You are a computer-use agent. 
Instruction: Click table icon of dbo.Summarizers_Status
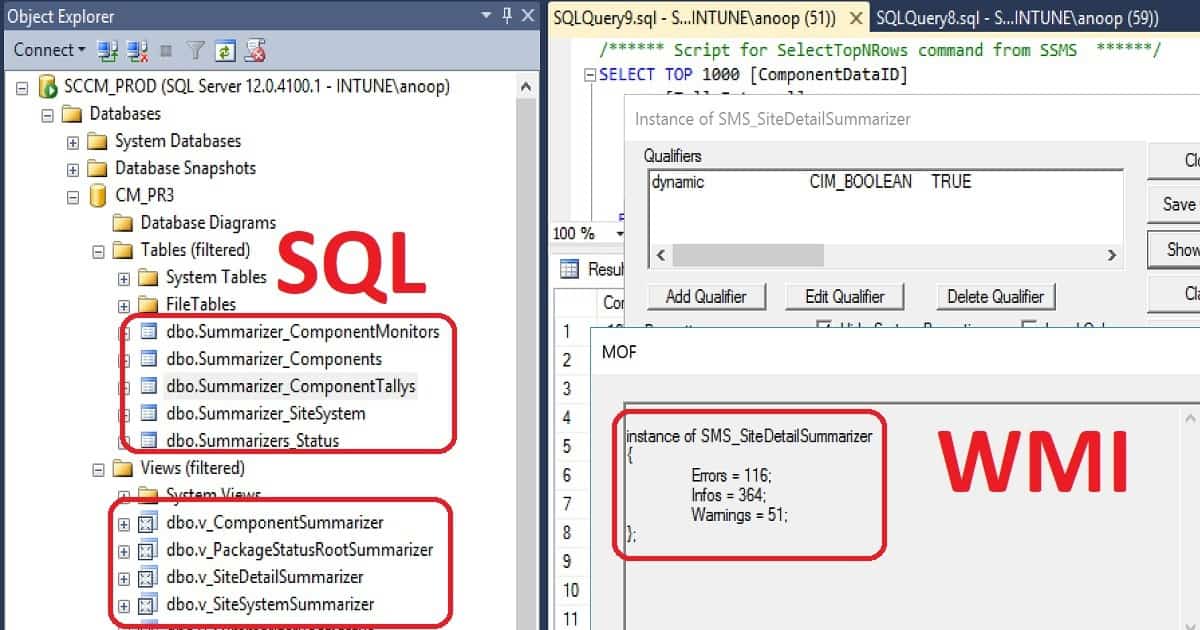pos(149,440)
